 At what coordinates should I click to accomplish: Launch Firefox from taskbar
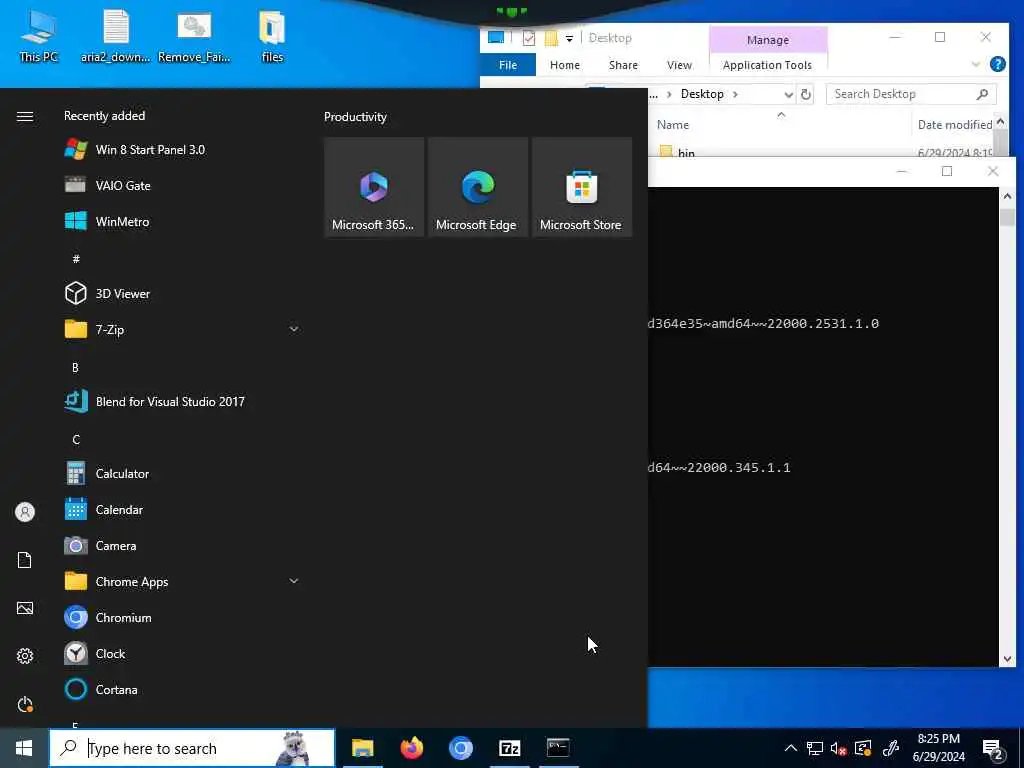click(x=411, y=748)
